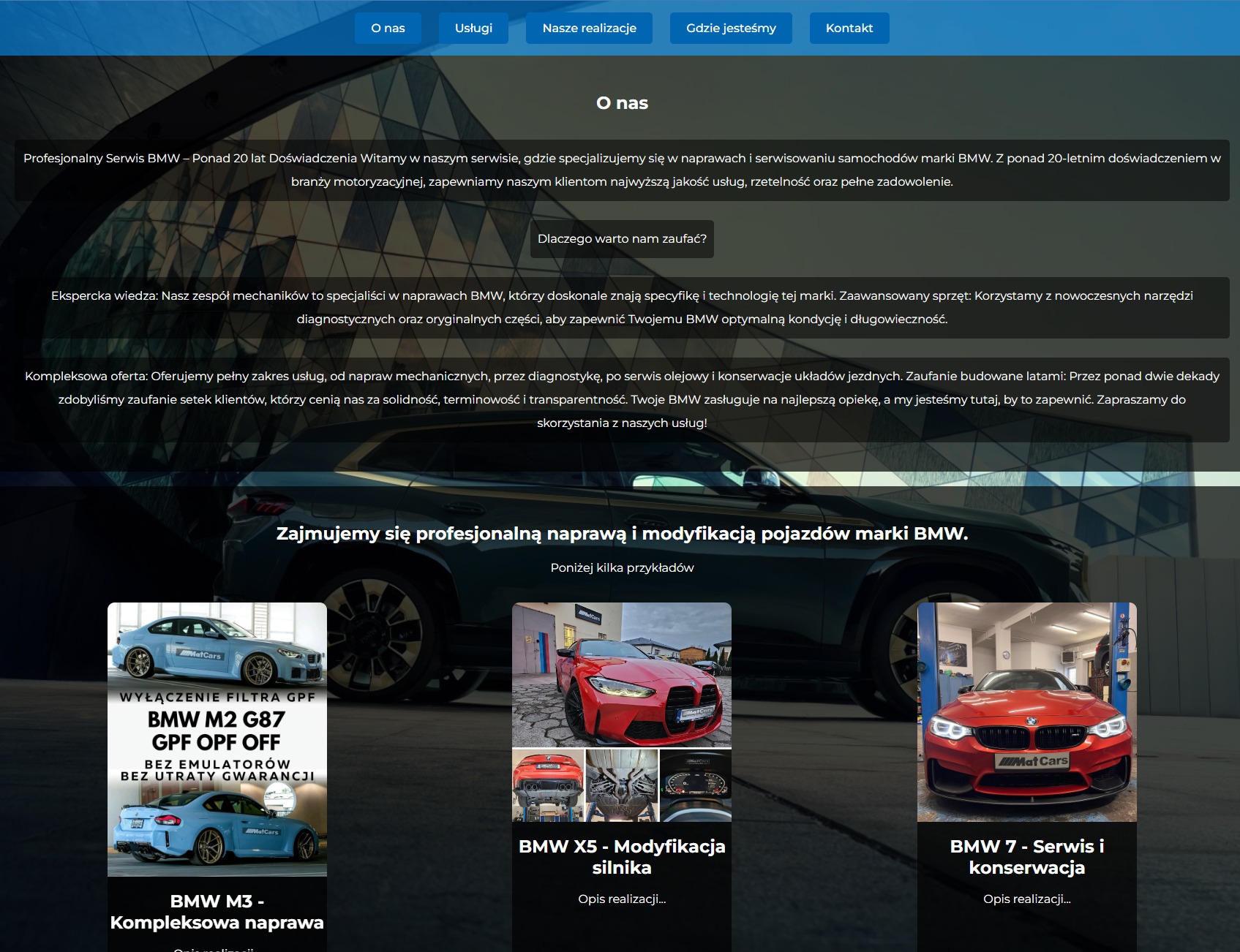The width and height of the screenshot is (1240, 952).
Task: Click paragraph starting Profesjonalny Serwis BMW
Action: pyautogui.click(x=622, y=170)
